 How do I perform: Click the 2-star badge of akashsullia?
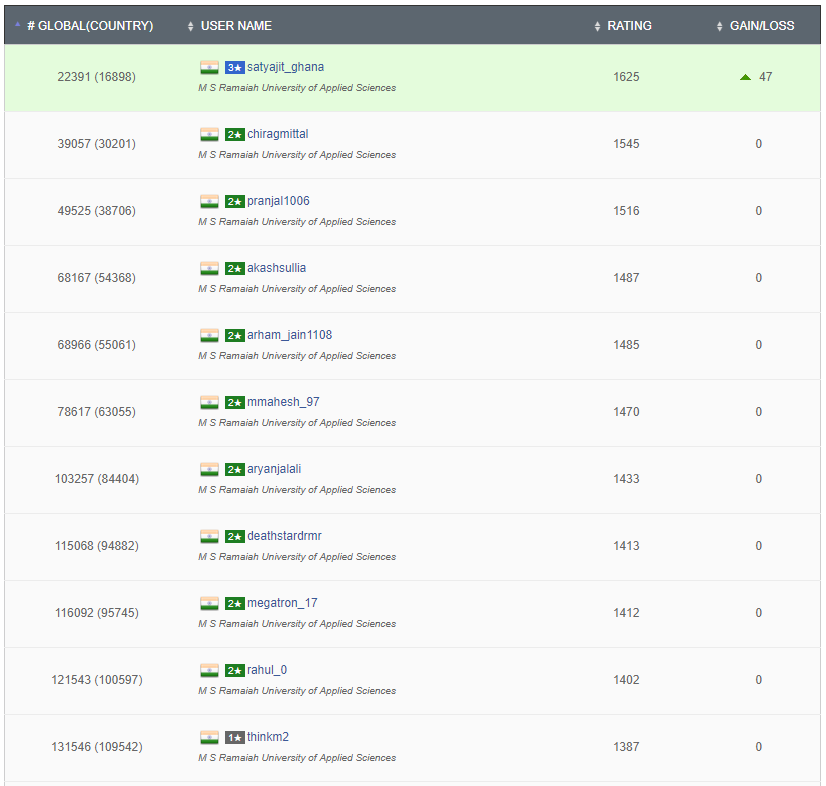tap(235, 268)
